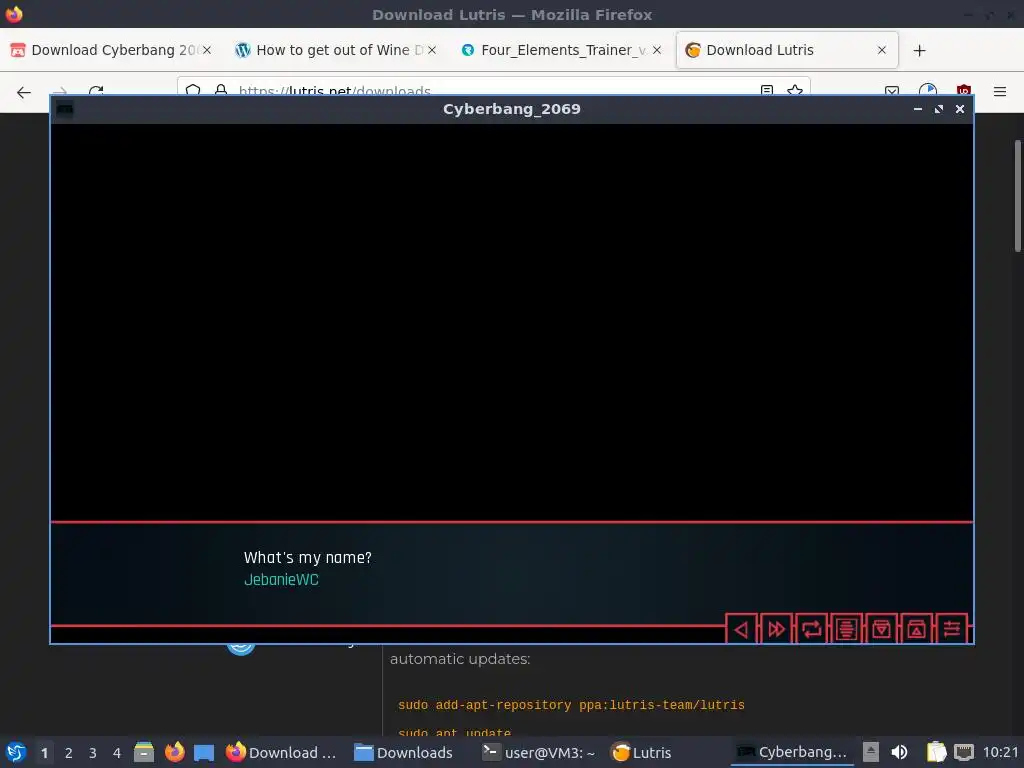
Task: Click the "What's my name?" prompt text
Action: (308, 558)
